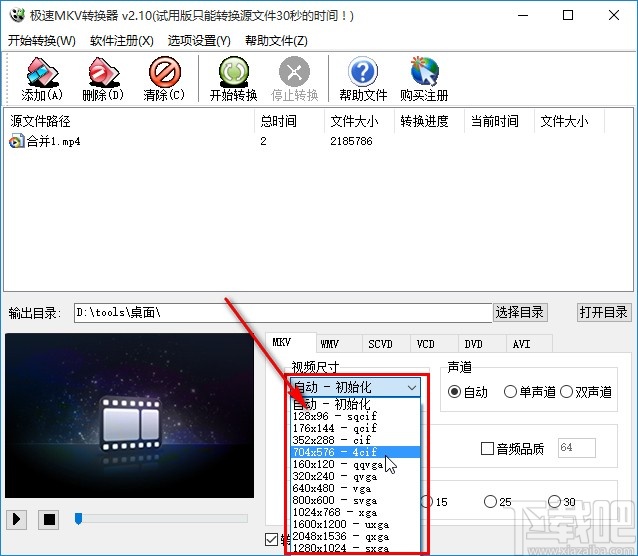Viewport: 638px width, 556px height.
Task: Switch to the MKV tab
Action: (x=291, y=343)
